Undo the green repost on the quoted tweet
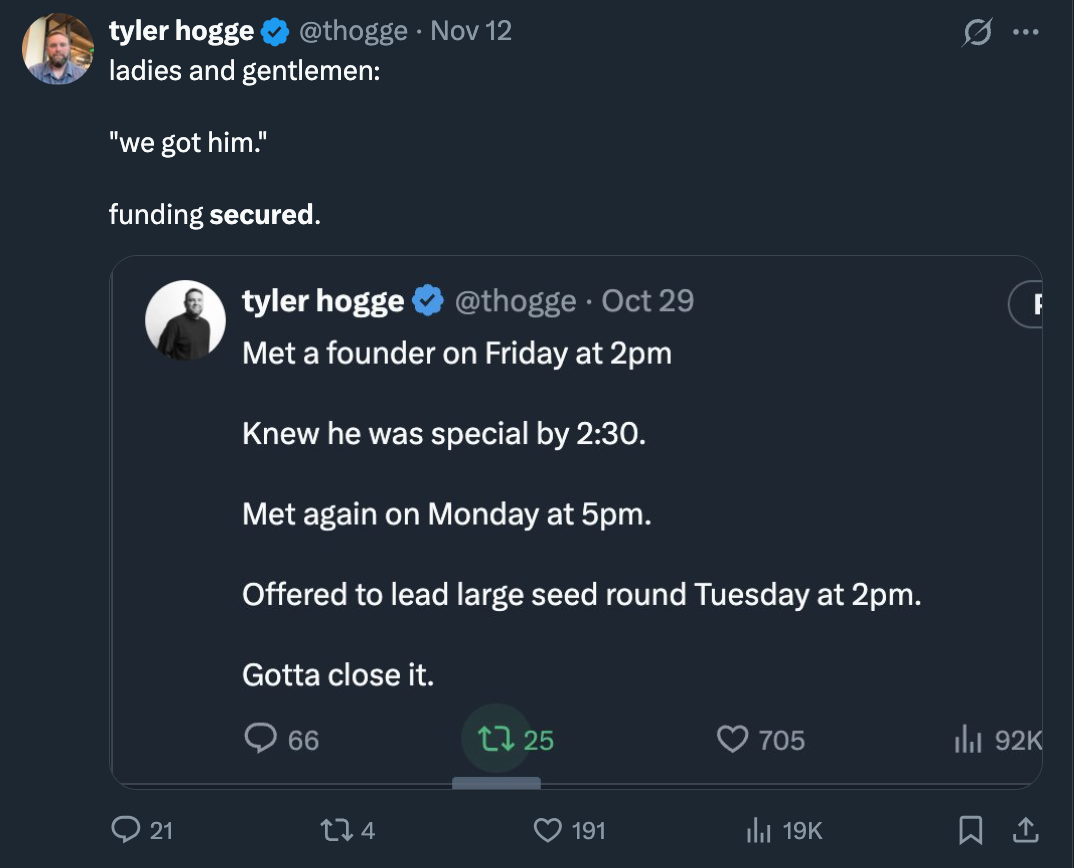This screenshot has width=1074, height=868. pyautogui.click(x=497, y=739)
